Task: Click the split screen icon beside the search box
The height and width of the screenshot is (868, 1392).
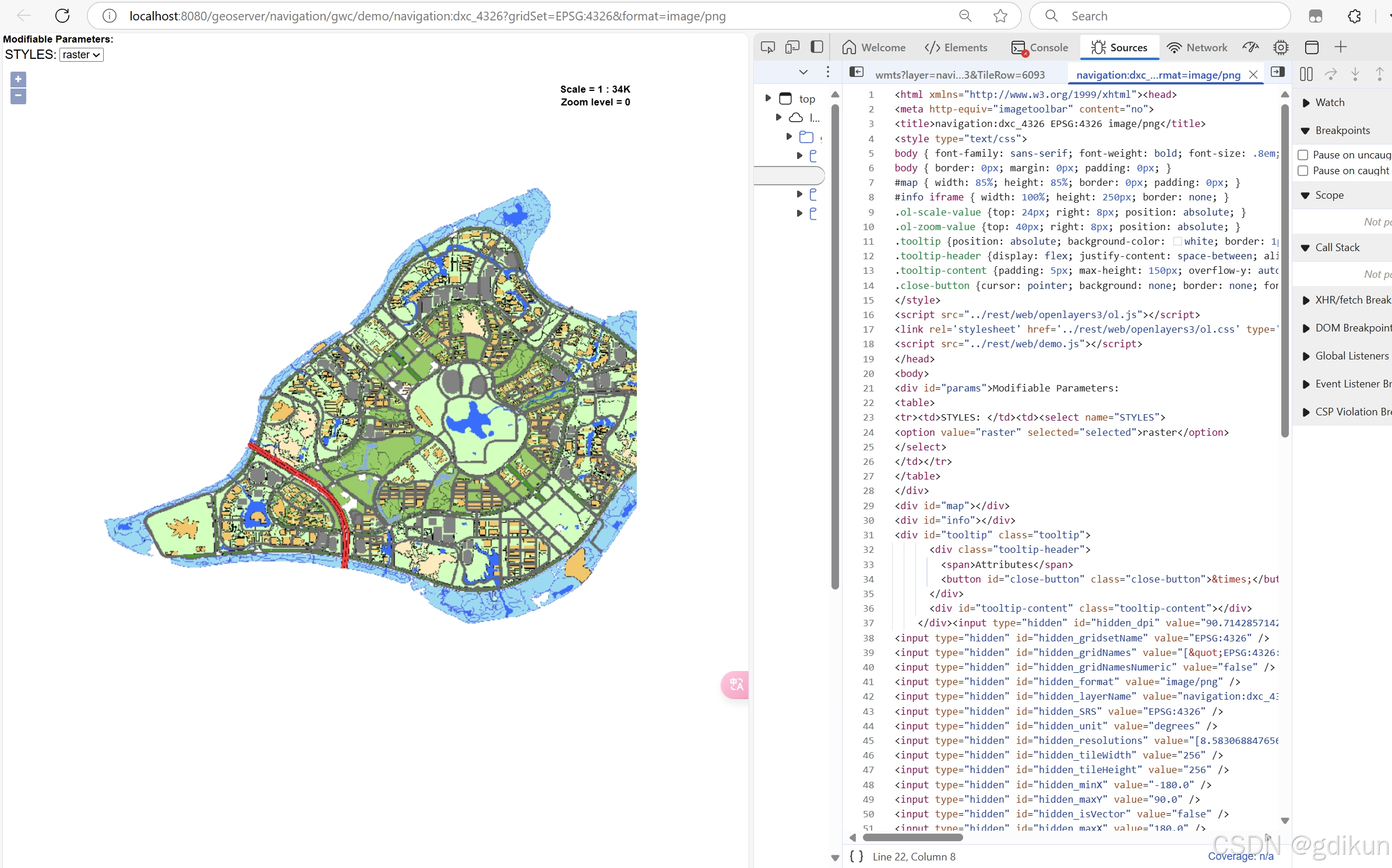Action: [1316, 16]
